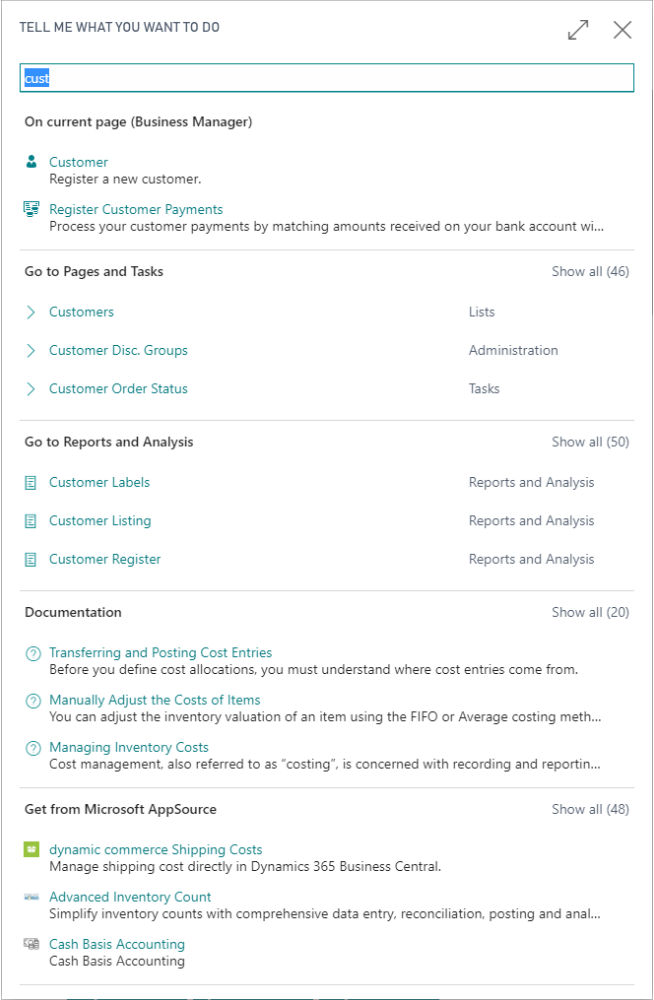654x1000 pixels.
Task: Click the Customer Listing report icon
Action: tap(31, 521)
